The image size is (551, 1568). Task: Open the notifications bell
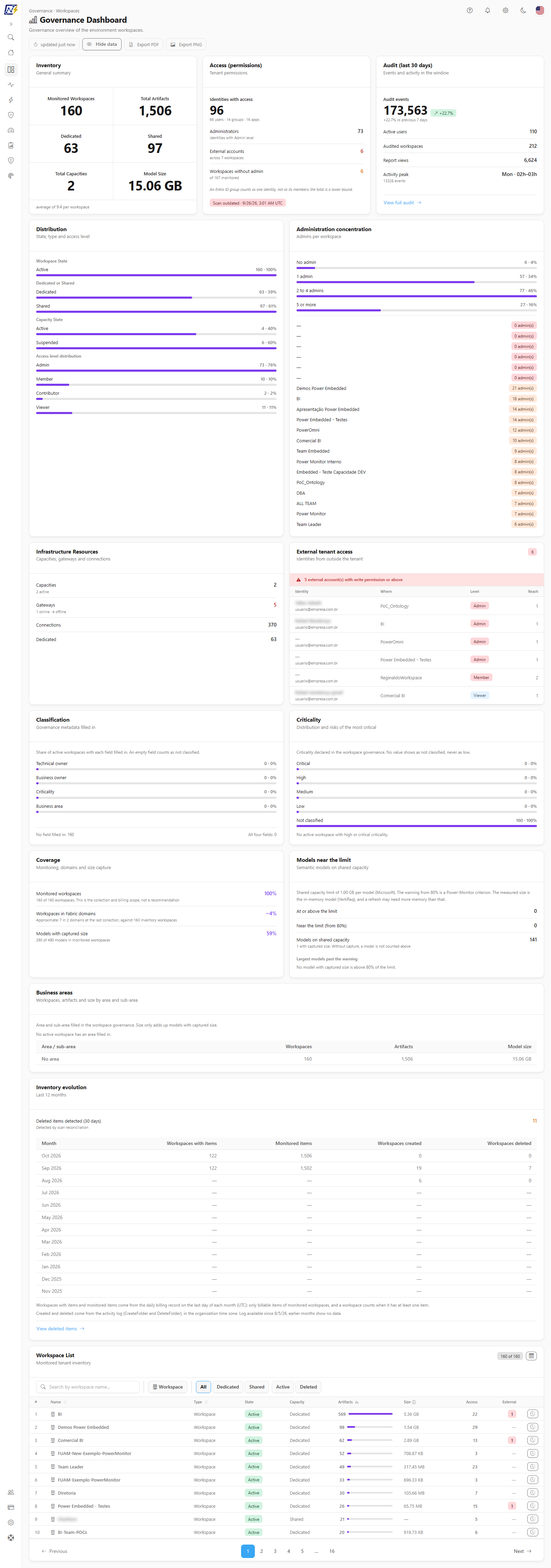487,10
